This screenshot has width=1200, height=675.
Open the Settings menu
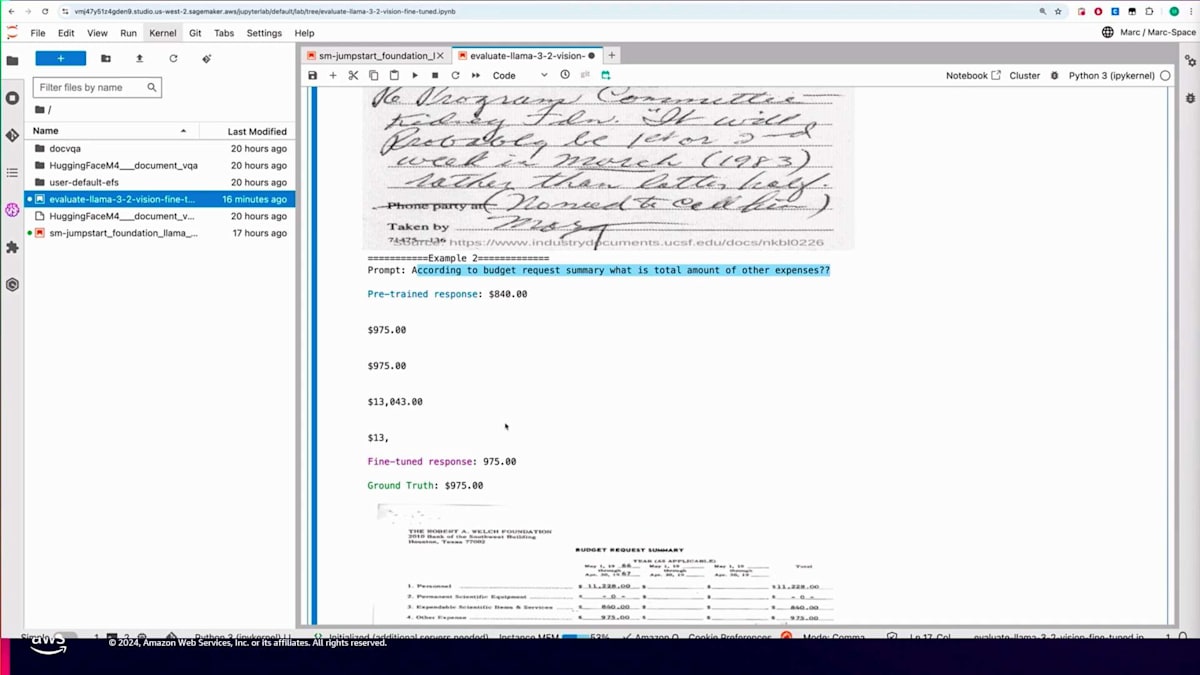coord(264,33)
